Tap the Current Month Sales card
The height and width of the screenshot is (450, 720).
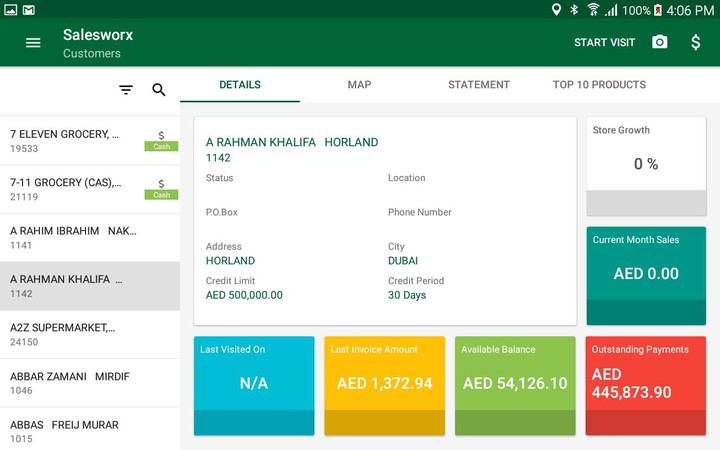[646, 275]
